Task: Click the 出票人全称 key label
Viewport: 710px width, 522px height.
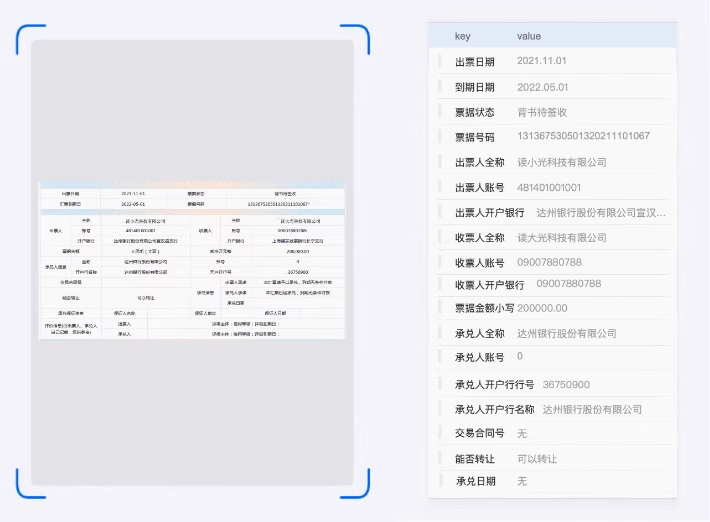Action: [x=480, y=162]
